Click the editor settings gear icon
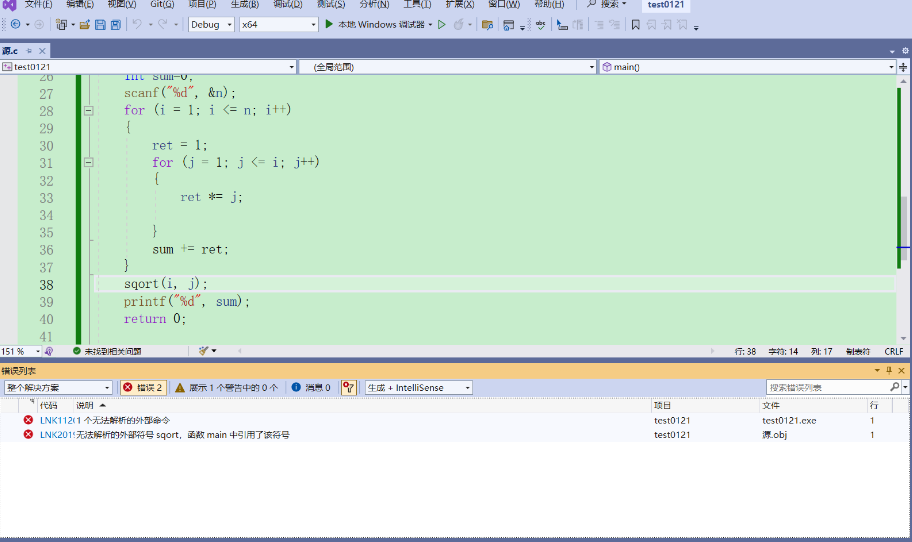Viewport: 912px width, 542px height. click(x=905, y=51)
